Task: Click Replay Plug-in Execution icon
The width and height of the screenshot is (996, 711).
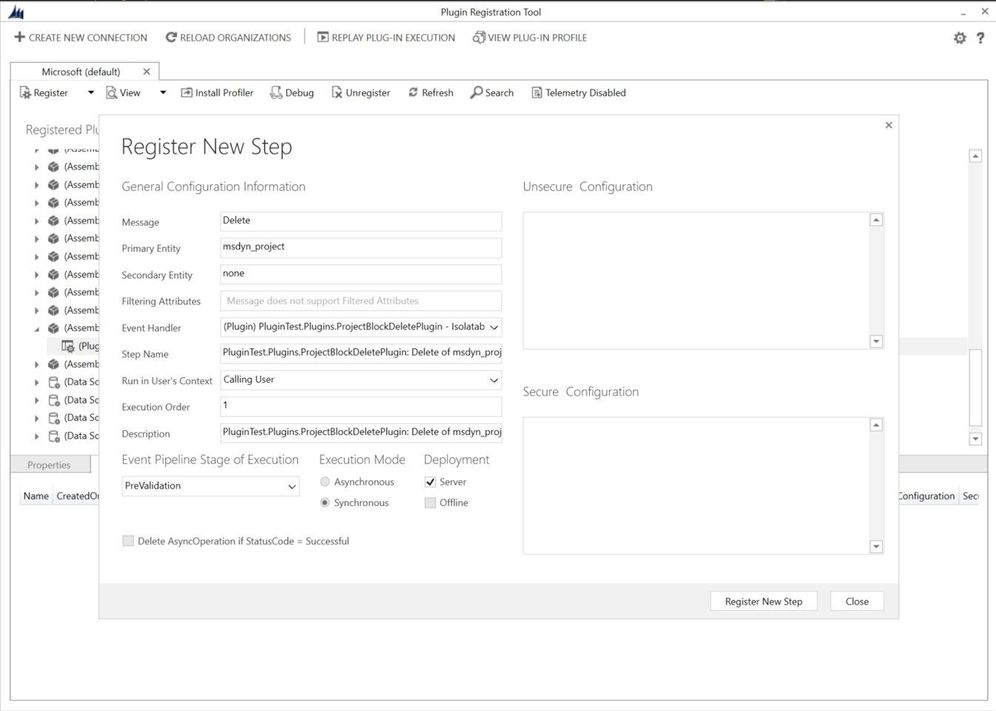Action: [323, 37]
